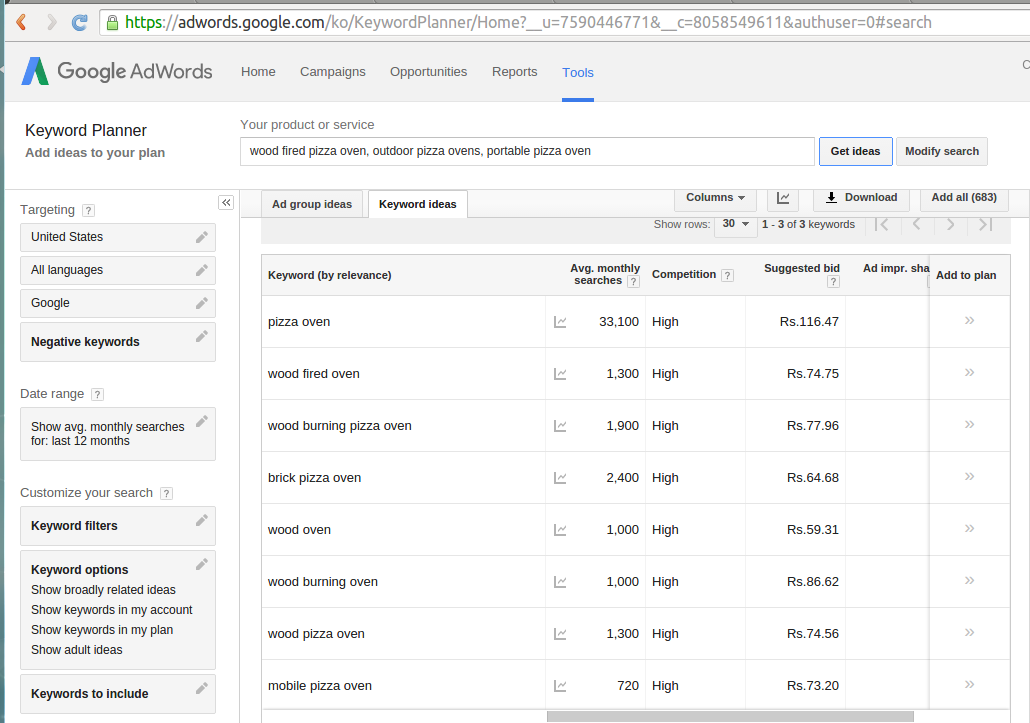This screenshot has width=1030, height=723.
Task: Show trend chart for mobile pizza oven
Action: 560,686
